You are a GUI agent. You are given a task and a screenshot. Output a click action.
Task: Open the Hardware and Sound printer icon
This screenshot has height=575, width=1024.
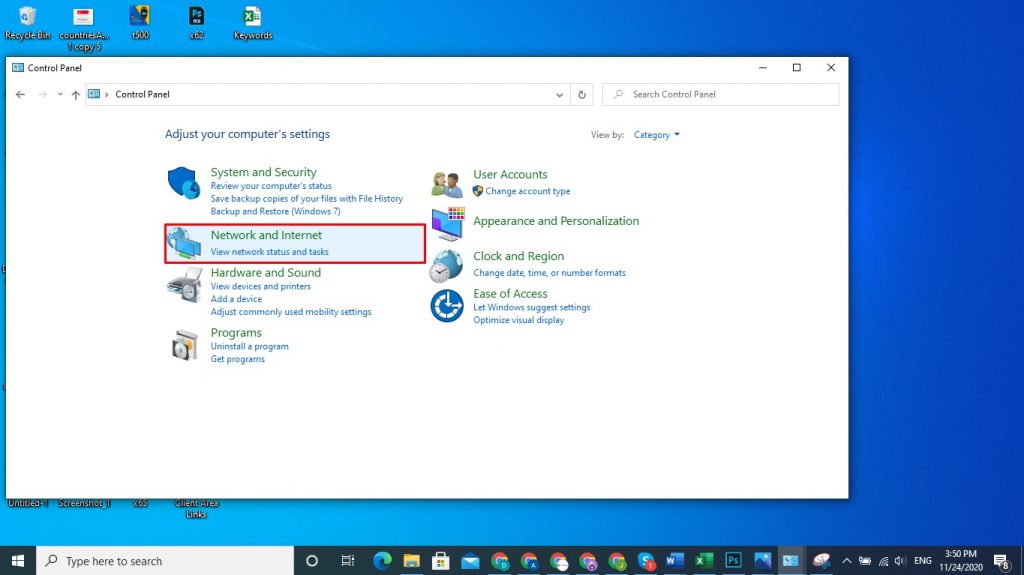coord(184,286)
